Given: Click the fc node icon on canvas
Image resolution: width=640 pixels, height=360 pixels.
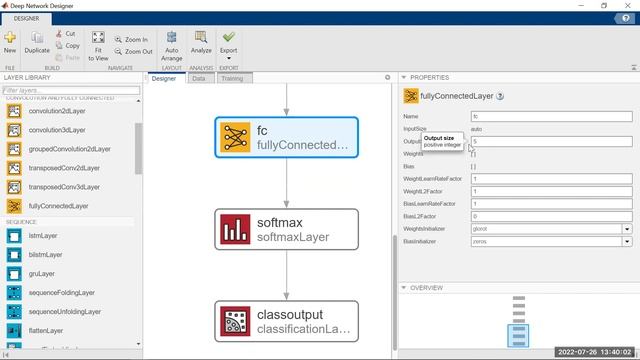Looking at the screenshot, I should tap(235, 137).
